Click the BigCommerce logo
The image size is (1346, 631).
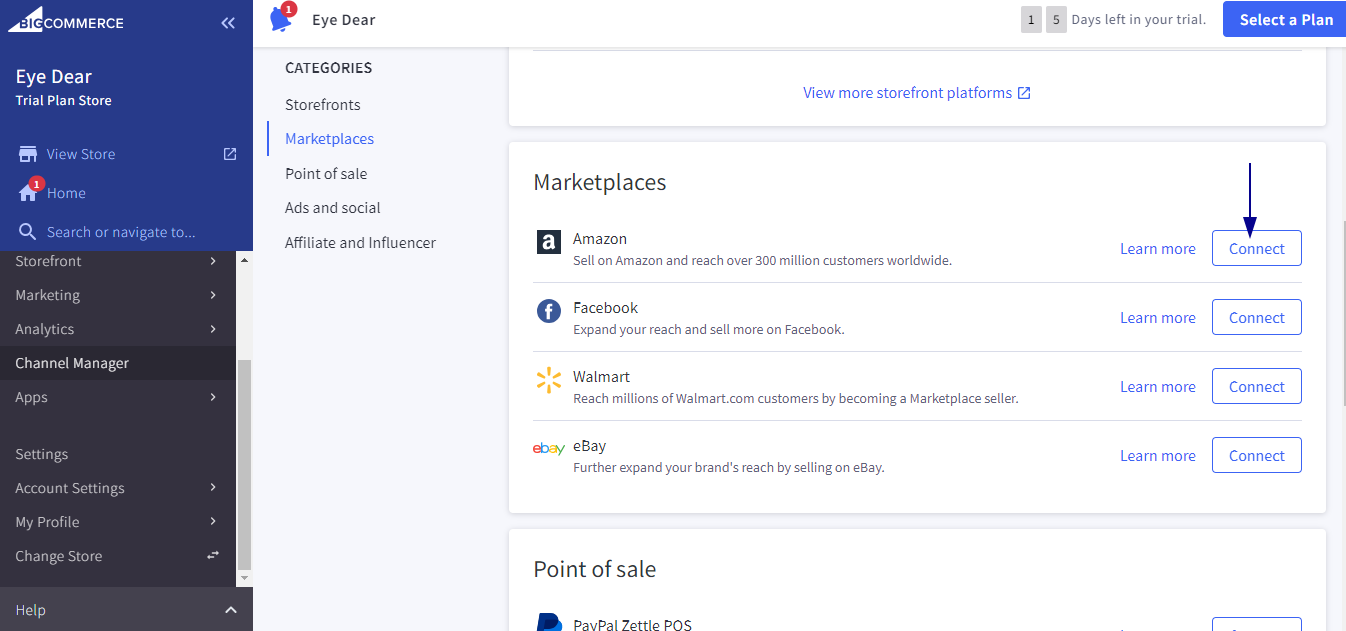66,22
